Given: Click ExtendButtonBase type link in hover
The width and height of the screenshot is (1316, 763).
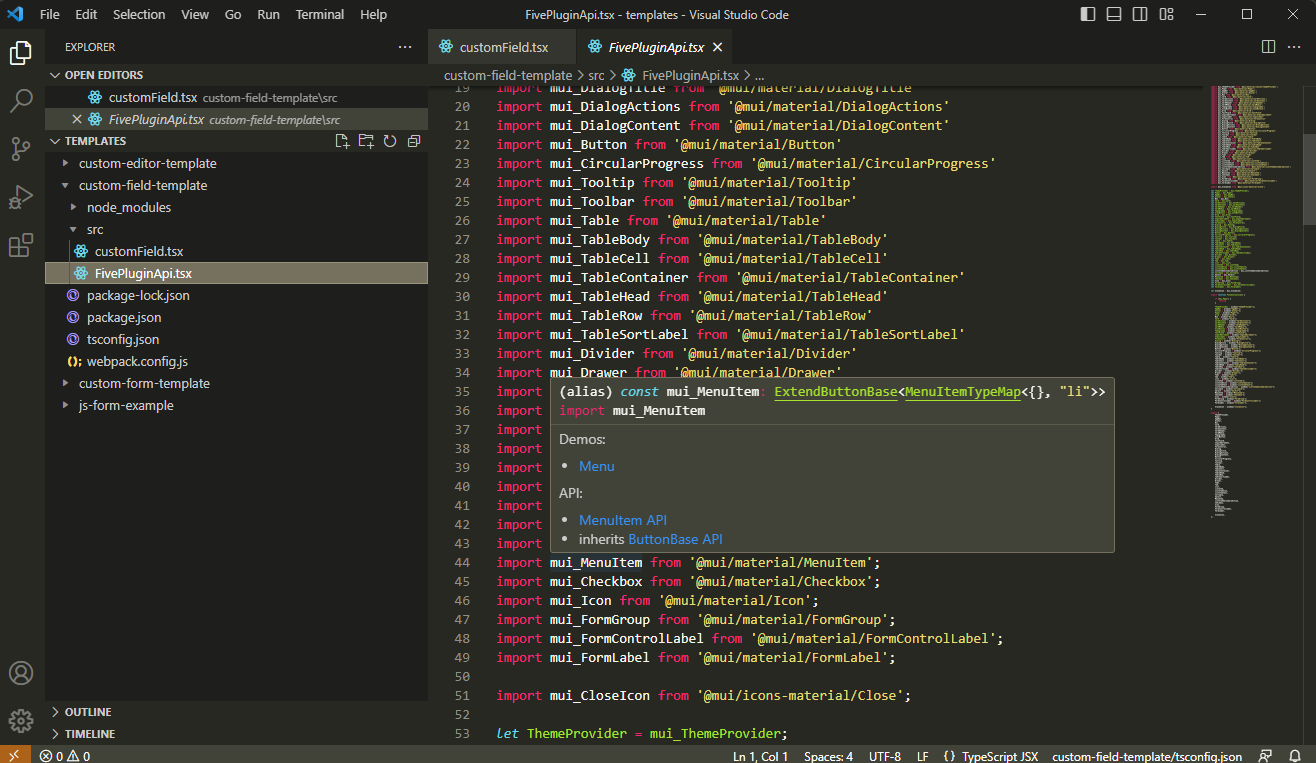Looking at the screenshot, I should [x=835, y=392].
